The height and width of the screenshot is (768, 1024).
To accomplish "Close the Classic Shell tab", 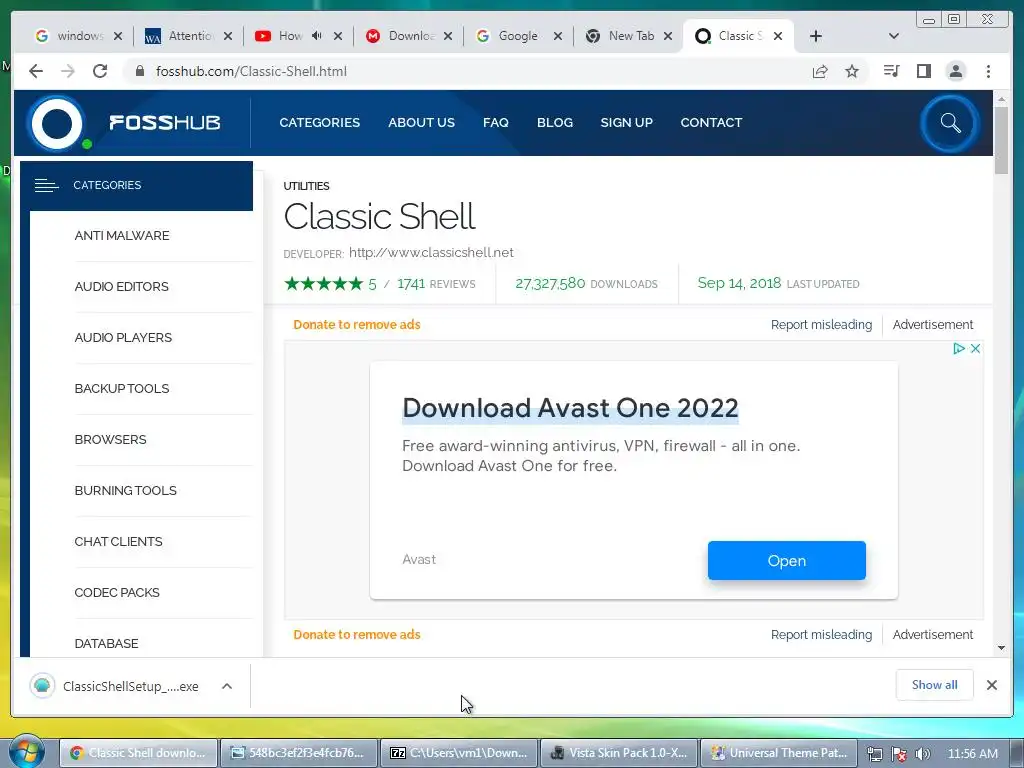I will coord(778,36).
